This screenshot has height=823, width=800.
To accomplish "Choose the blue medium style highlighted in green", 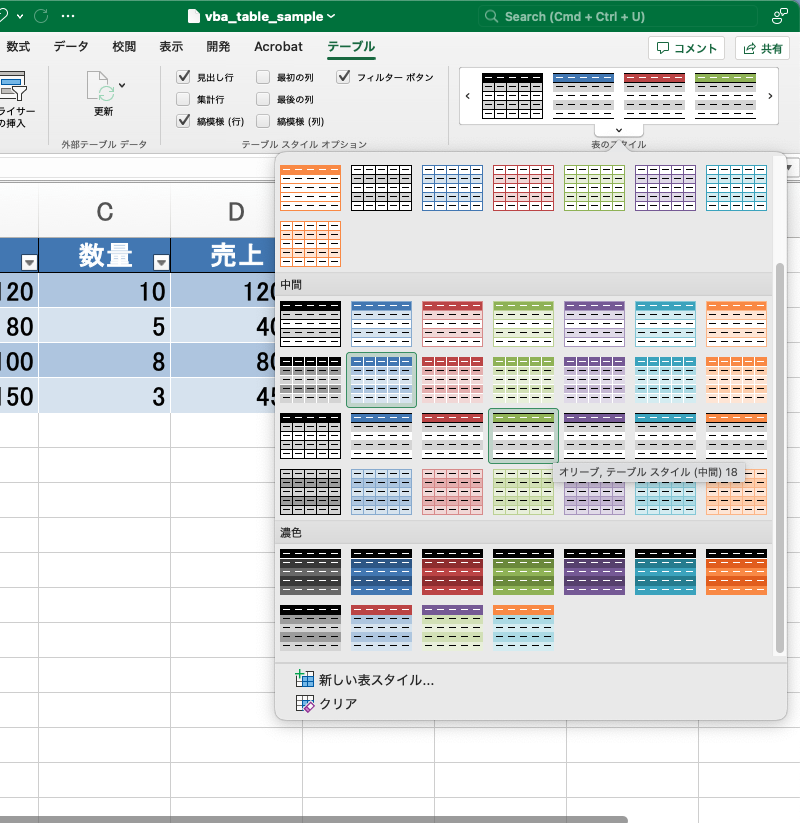I will [381, 380].
